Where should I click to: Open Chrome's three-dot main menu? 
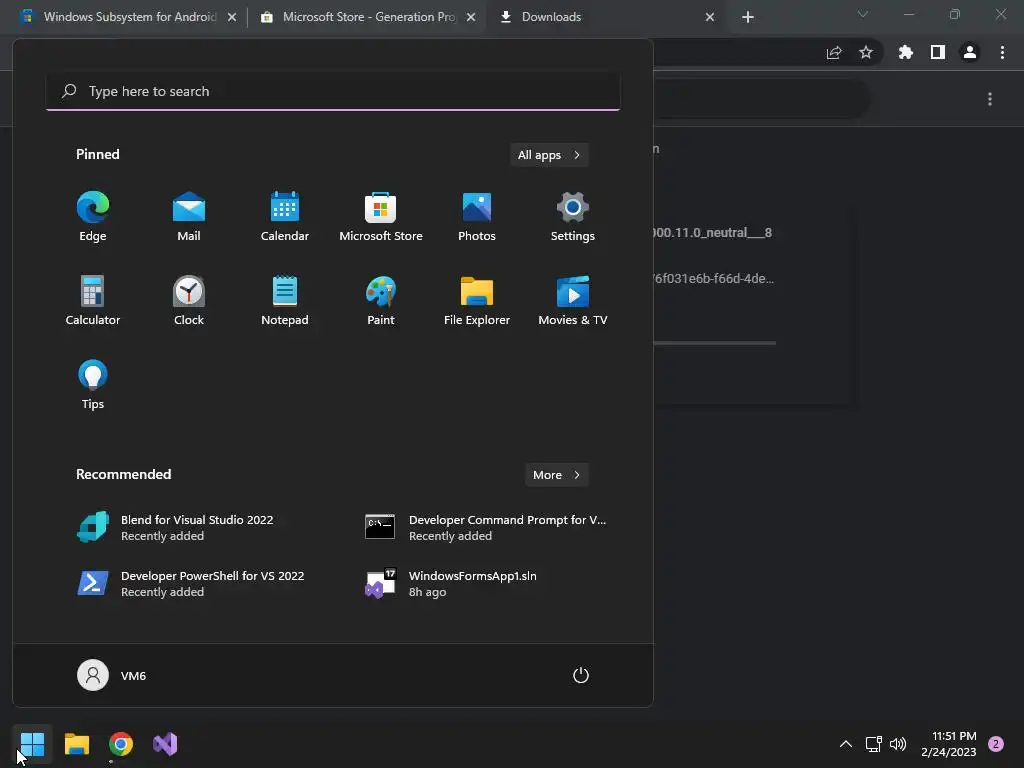pos(1002,52)
